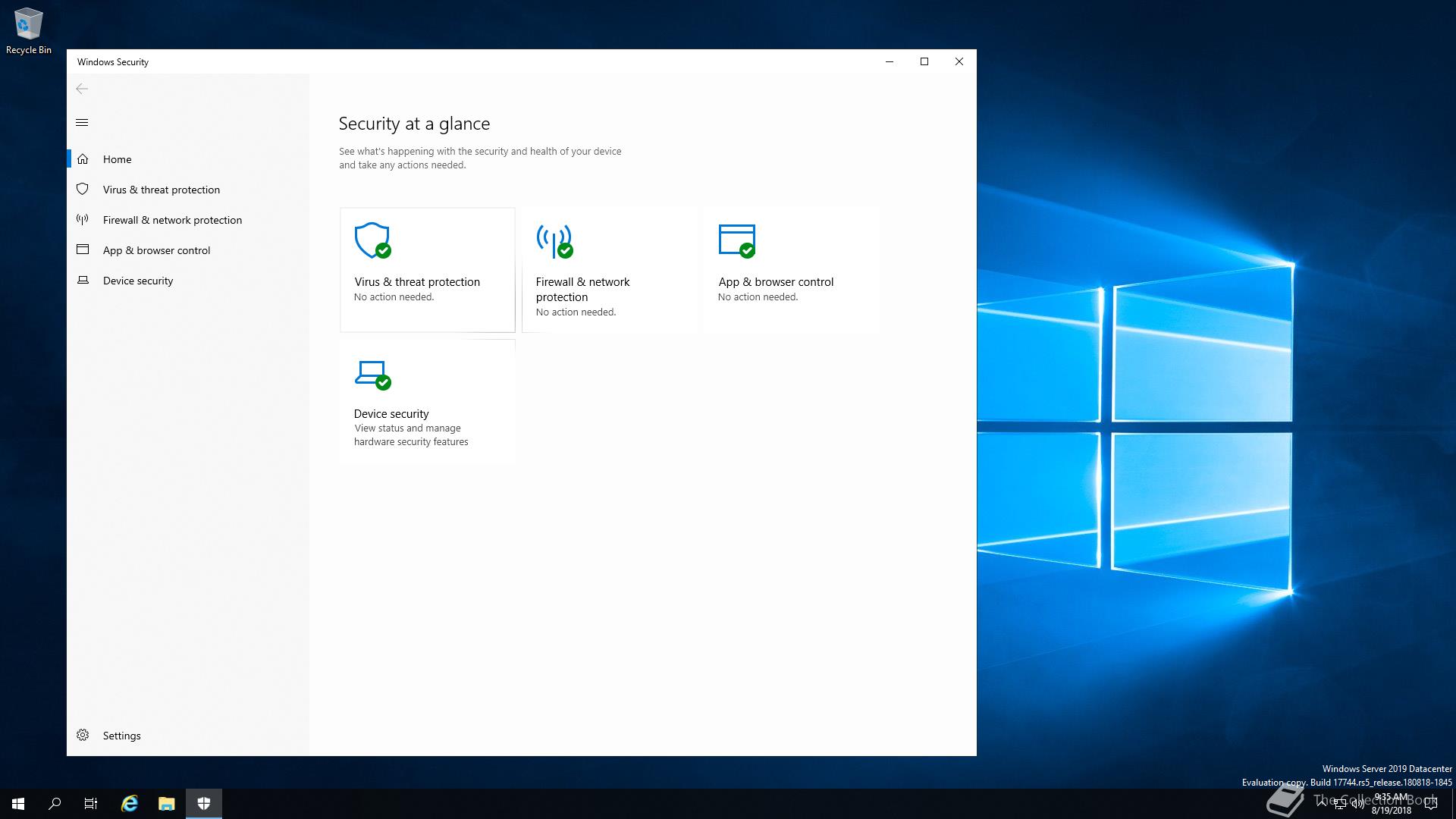Viewport: 1456px width, 819px height.
Task: Open Settings gear icon at sidebar bottom
Action: pyautogui.click(x=83, y=736)
